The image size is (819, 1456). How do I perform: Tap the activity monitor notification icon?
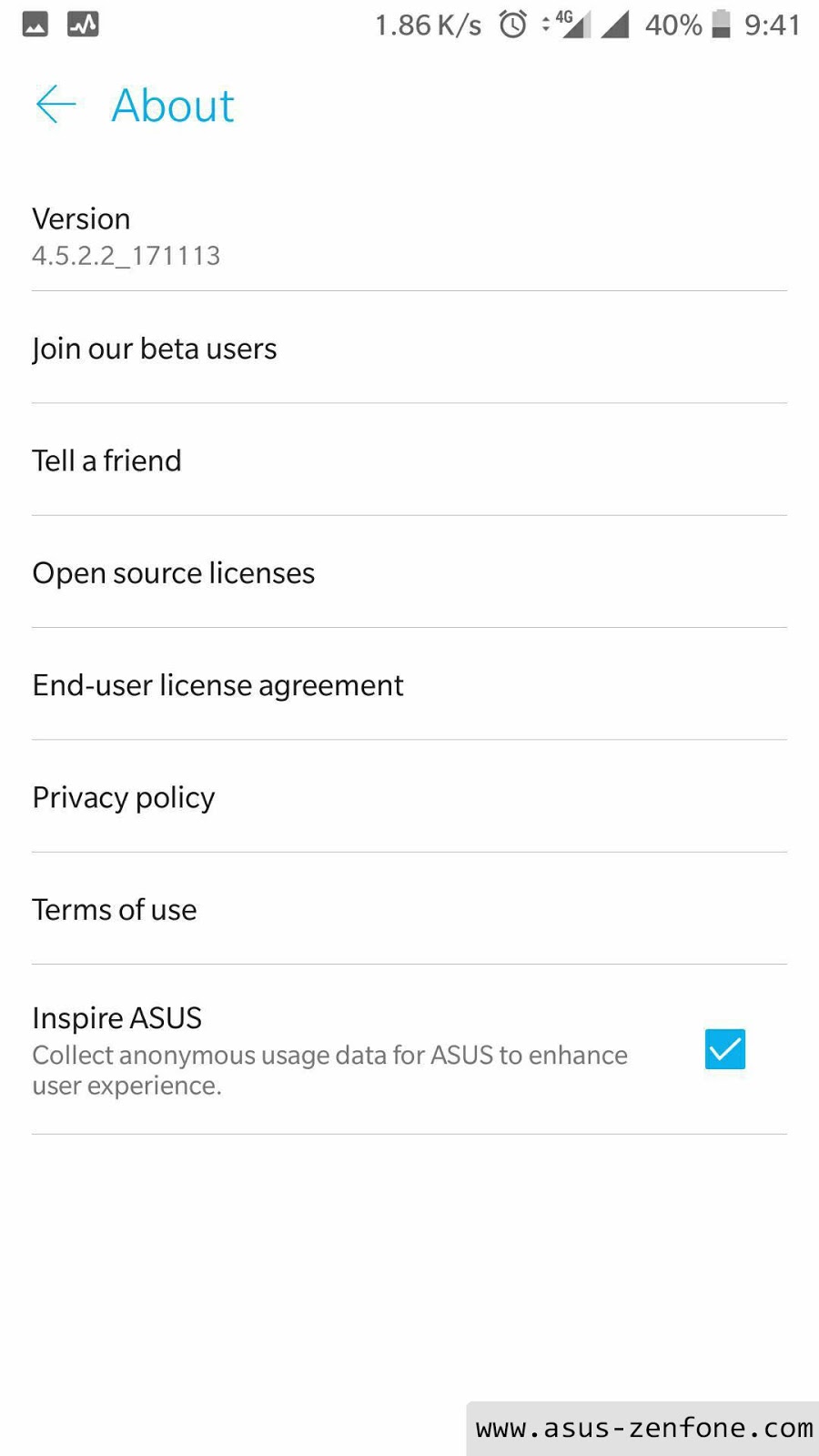click(83, 25)
